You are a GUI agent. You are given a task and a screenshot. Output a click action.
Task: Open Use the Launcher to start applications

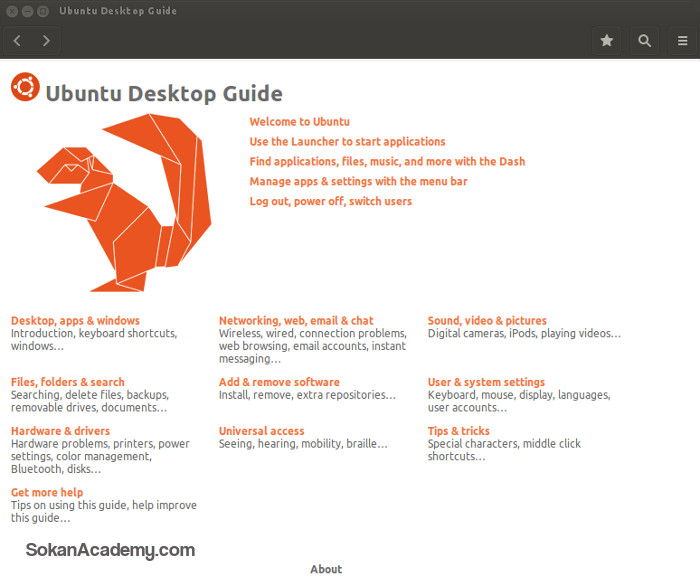coord(347,142)
